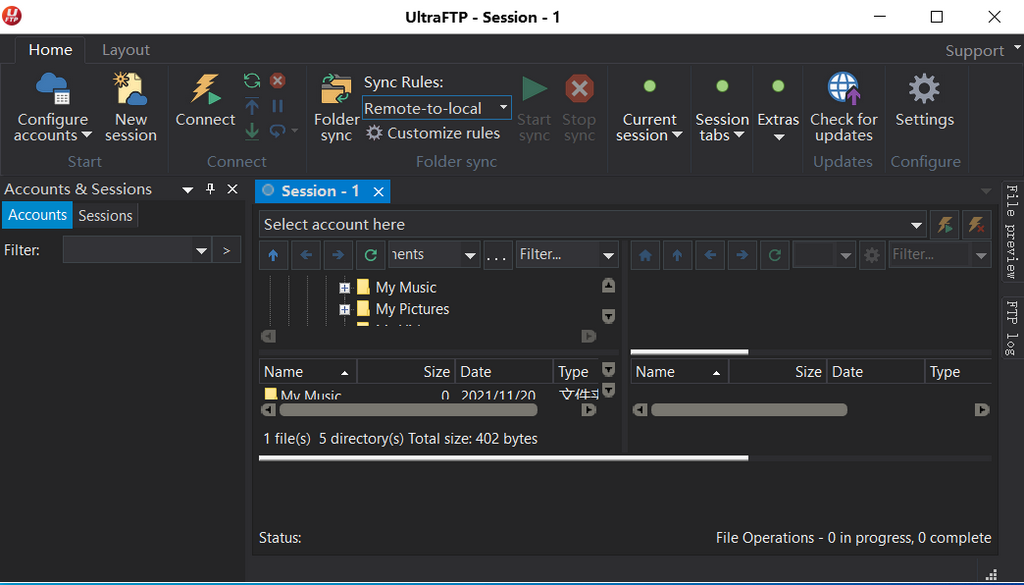Screen dimensions: 1024x585
Task: Disconnect session using lightning-x icon beside account selector
Action: 976,225
